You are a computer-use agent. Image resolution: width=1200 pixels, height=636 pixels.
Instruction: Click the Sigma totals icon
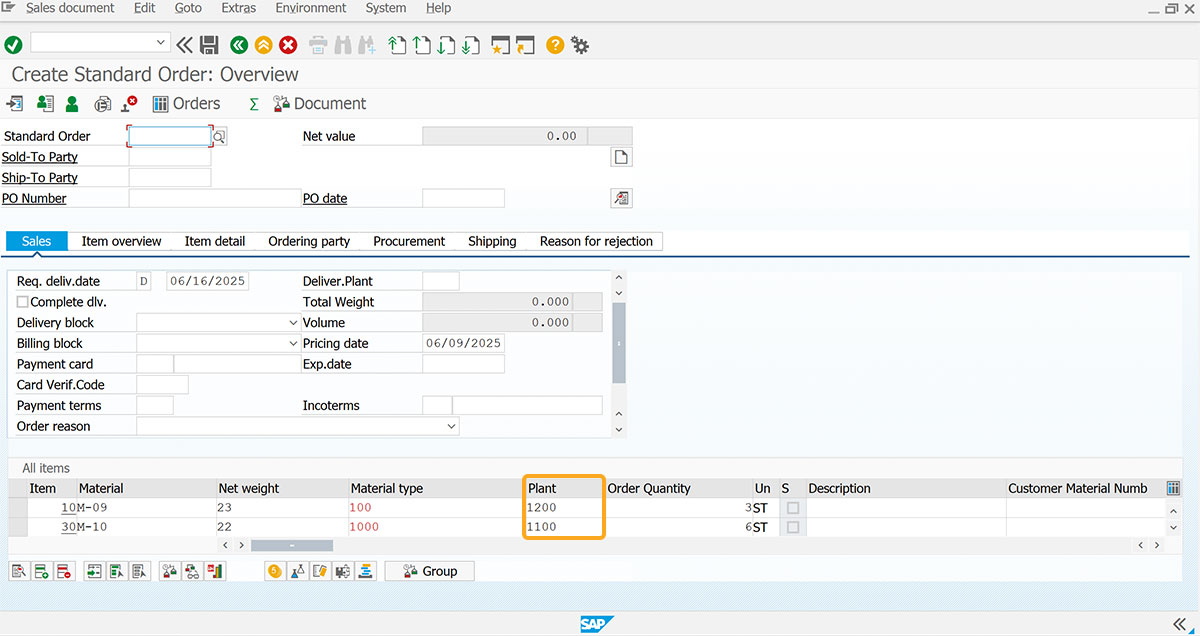pyautogui.click(x=253, y=104)
